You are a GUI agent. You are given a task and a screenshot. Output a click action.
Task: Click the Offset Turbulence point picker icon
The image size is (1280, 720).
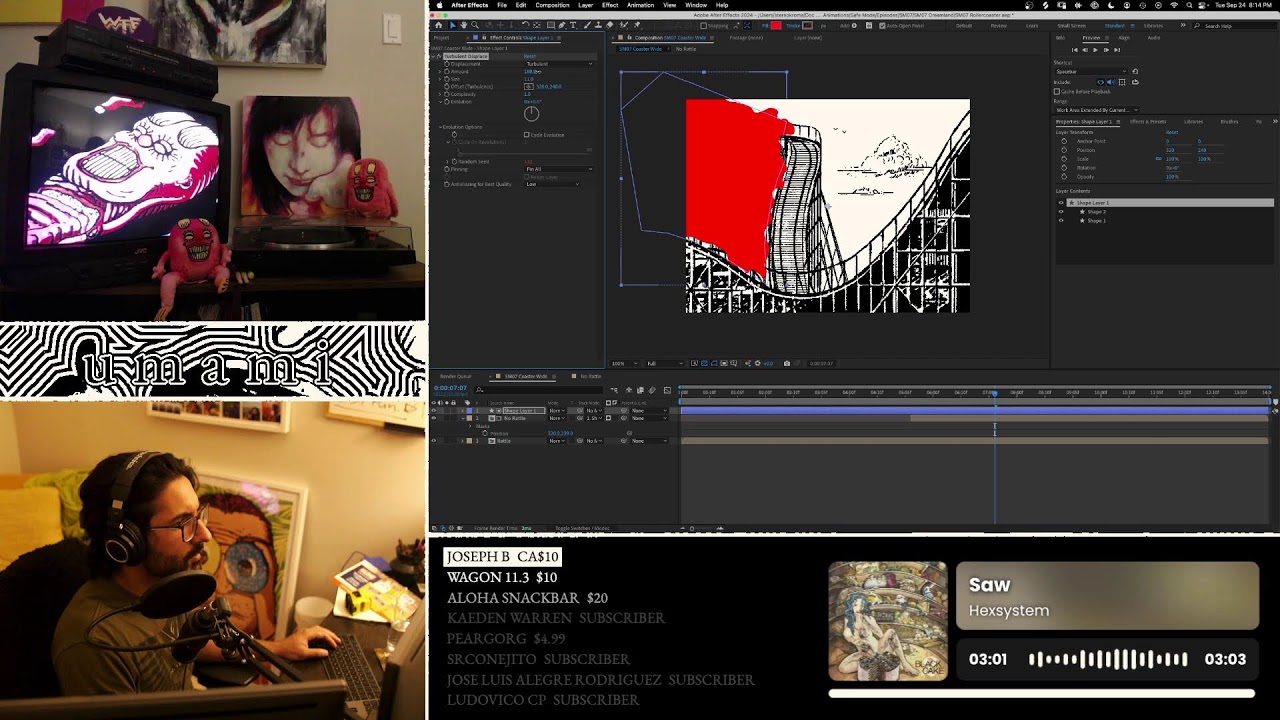click(x=528, y=87)
